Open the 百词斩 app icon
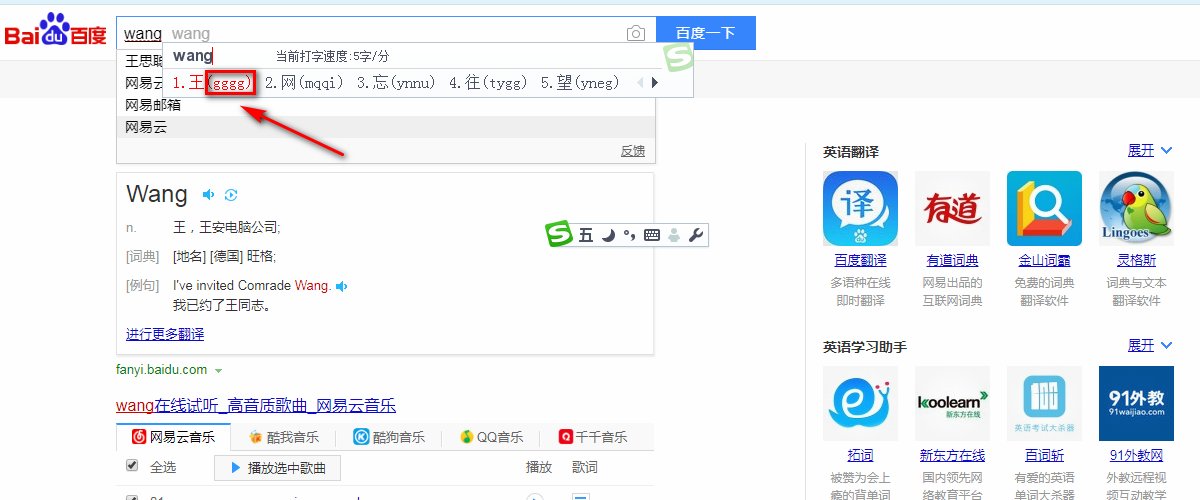The image size is (1200, 500). pos(1044,403)
